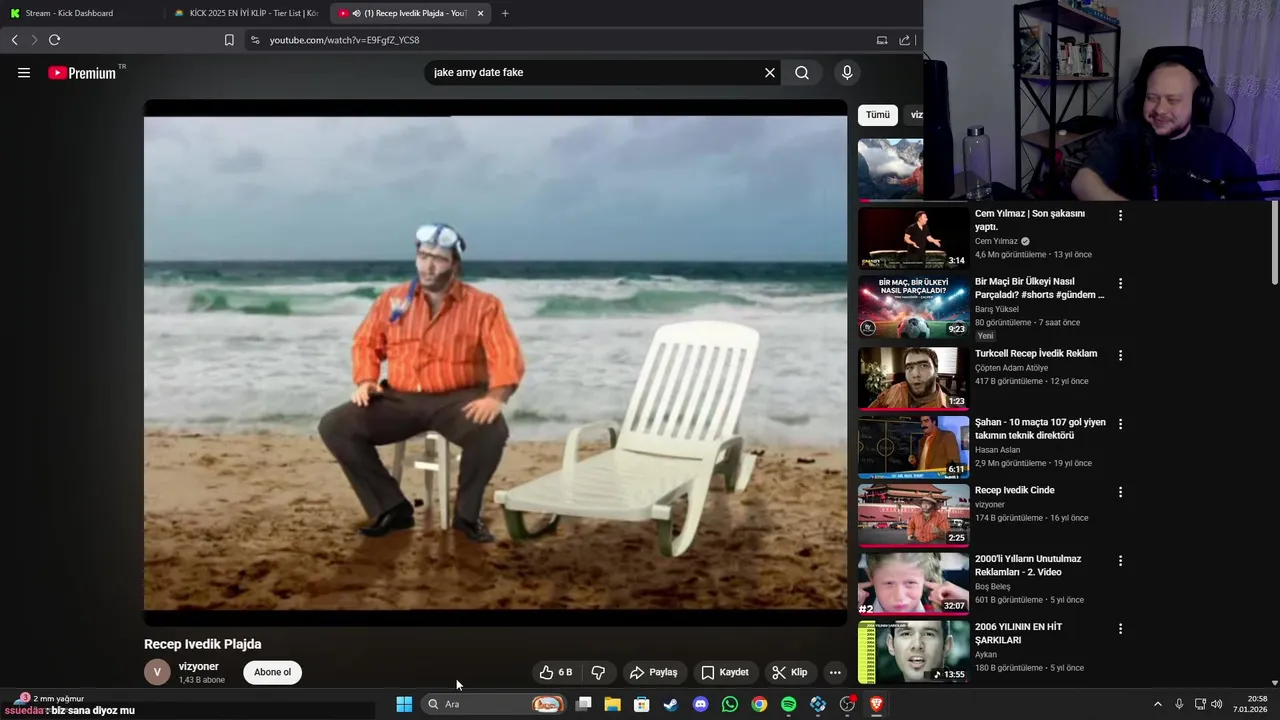
Task: Click Şahan video thumbnail 6:11
Action: point(913,447)
